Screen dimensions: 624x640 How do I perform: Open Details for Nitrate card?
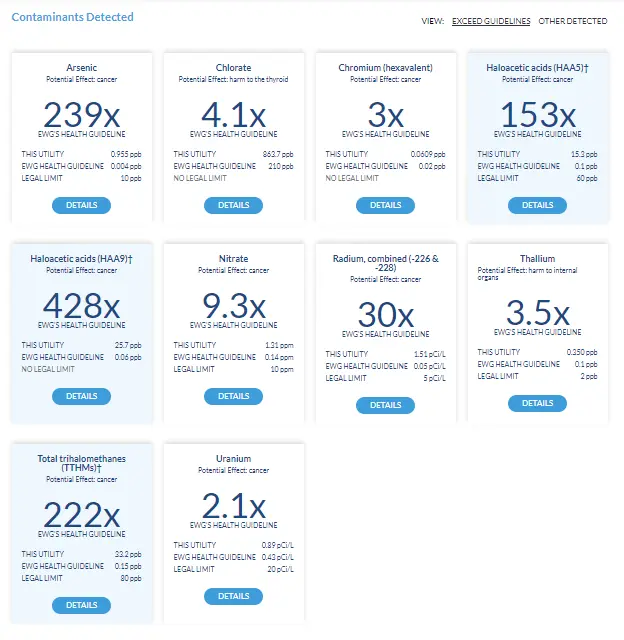(x=233, y=396)
